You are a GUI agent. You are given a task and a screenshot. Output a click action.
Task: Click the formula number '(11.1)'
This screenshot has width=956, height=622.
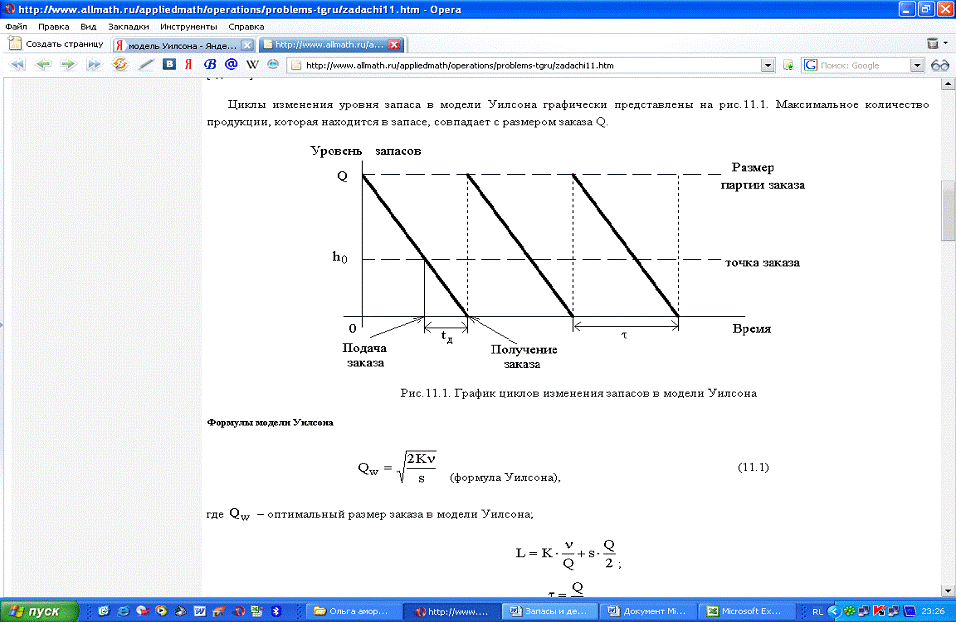754,467
